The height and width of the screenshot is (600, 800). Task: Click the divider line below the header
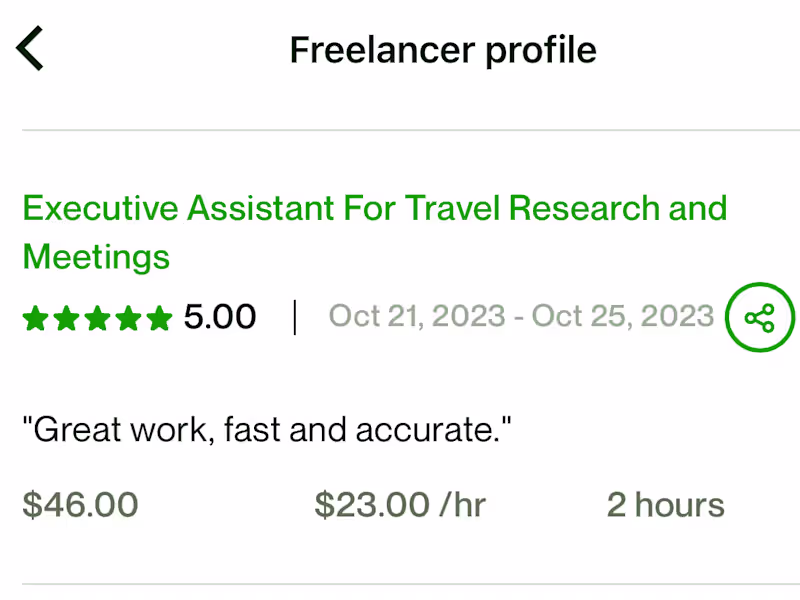coord(400,130)
